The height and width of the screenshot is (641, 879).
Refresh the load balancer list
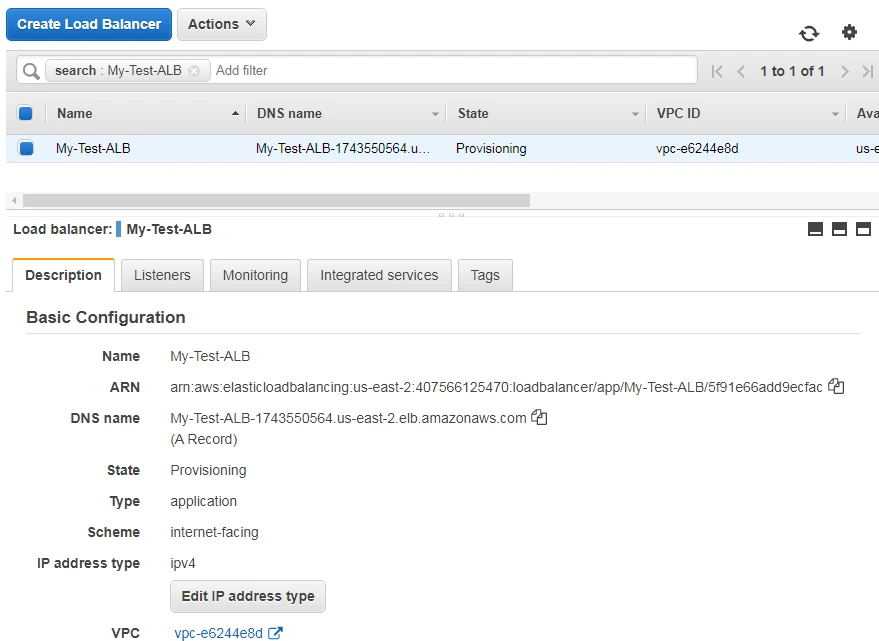pos(809,32)
